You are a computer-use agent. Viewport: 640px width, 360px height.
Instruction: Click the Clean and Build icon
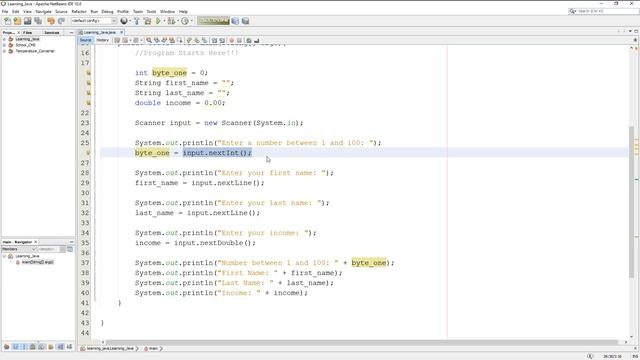click(x=147, y=21)
